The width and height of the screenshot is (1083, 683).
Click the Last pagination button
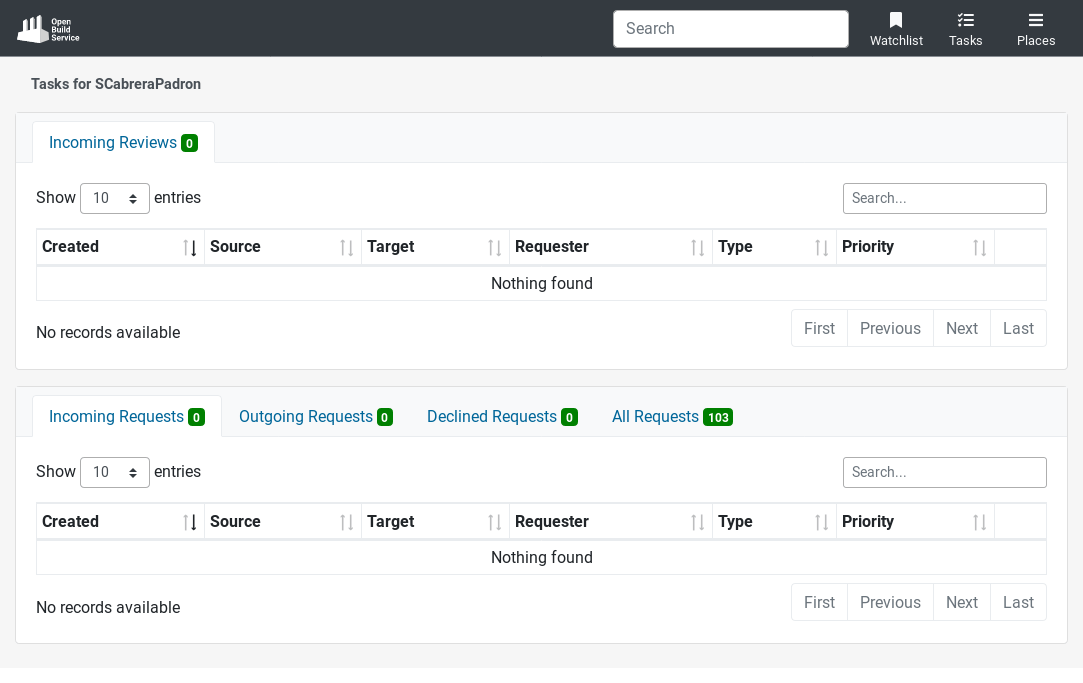(x=1018, y=328)
